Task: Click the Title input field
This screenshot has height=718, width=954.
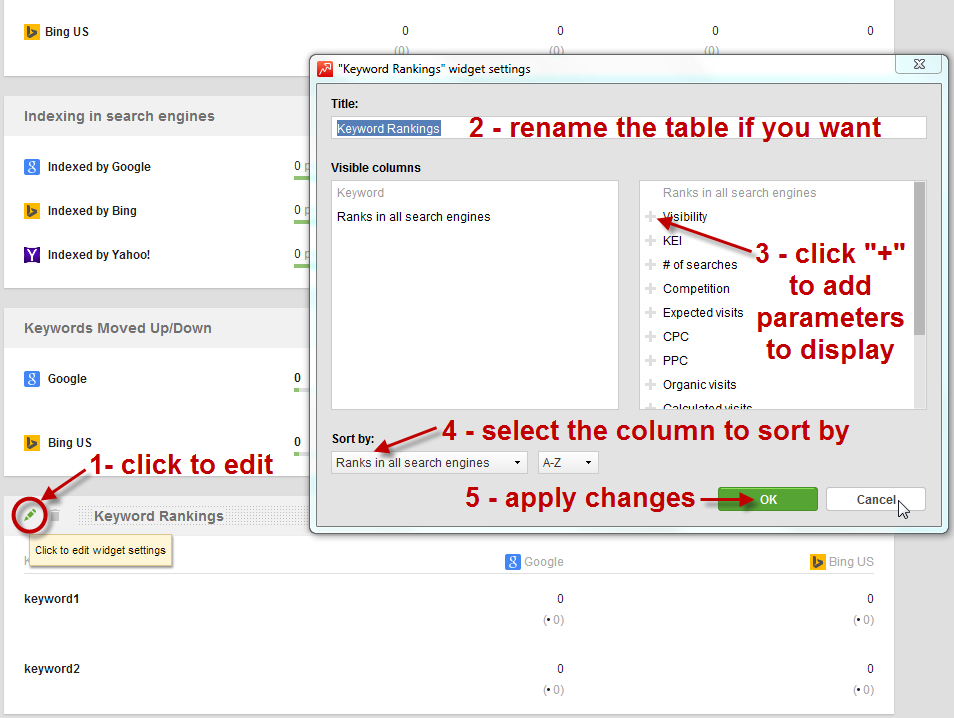Action: pos(628,128)
